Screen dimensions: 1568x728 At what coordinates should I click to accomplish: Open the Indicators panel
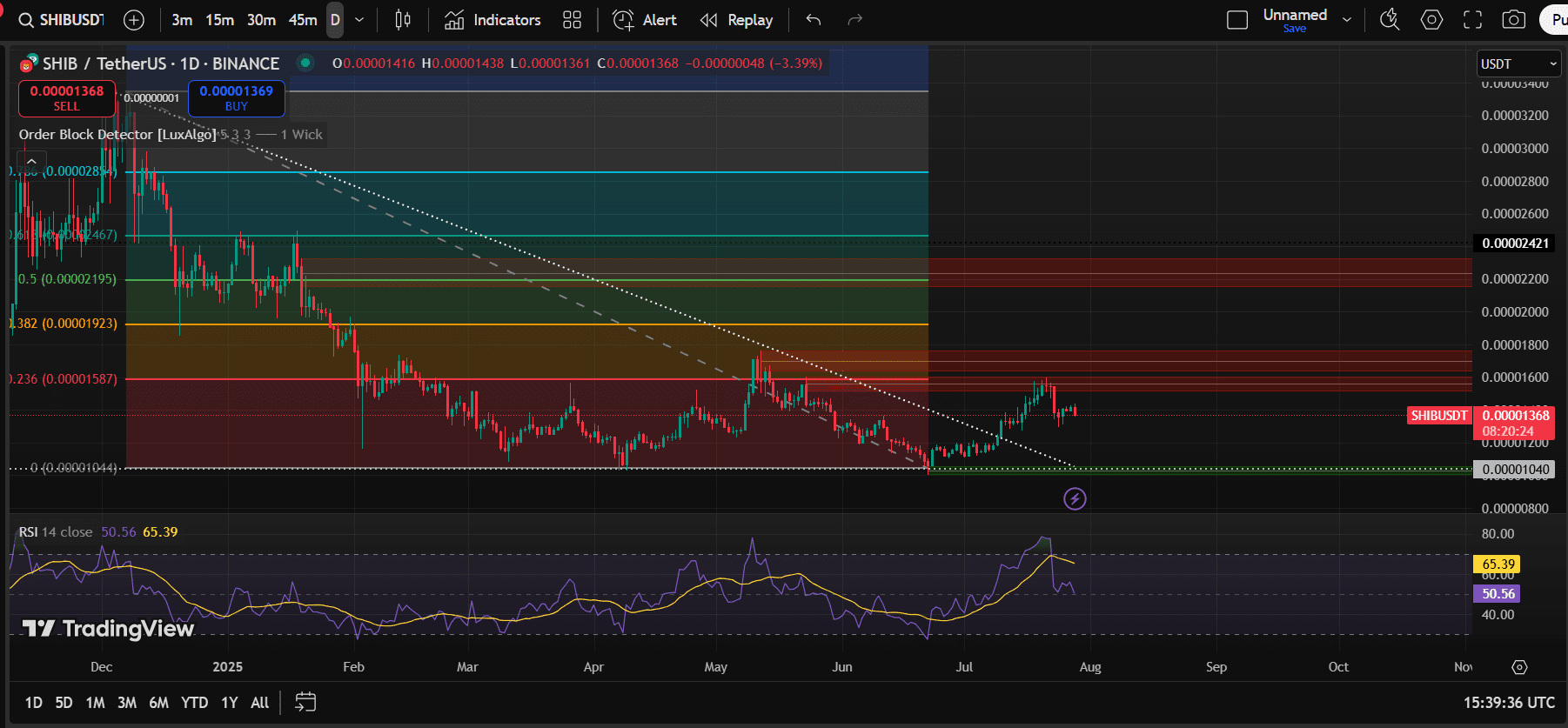coord(493,20)
